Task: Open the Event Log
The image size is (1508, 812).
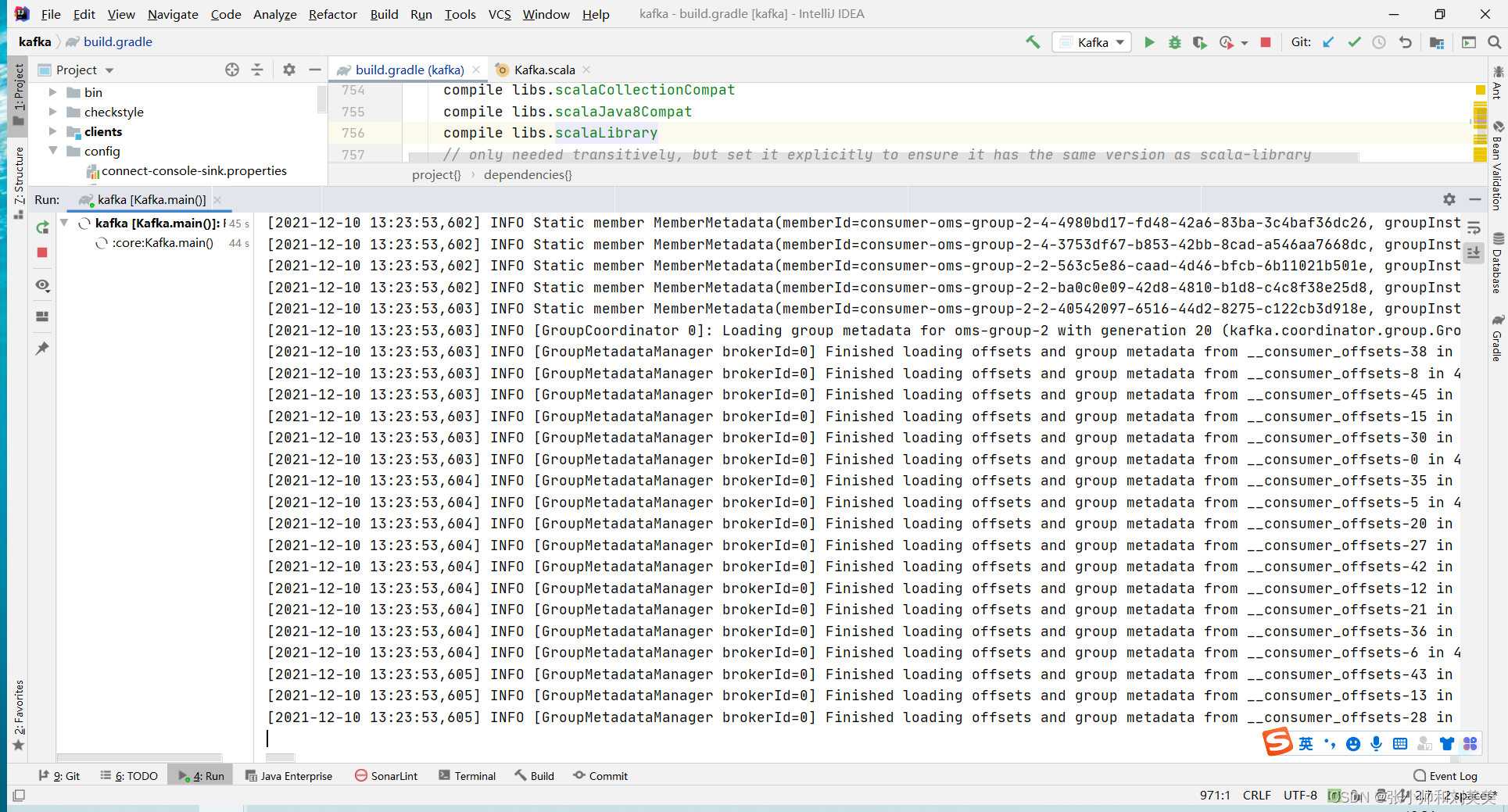Action: coord(1445,776)
